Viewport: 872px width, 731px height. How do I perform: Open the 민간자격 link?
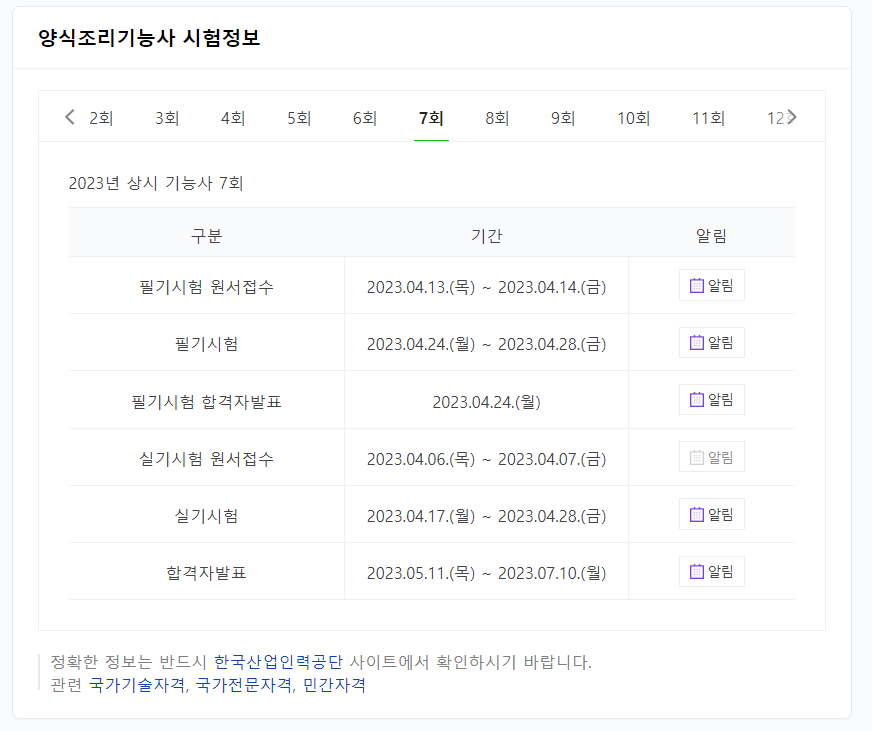point(334,685)
